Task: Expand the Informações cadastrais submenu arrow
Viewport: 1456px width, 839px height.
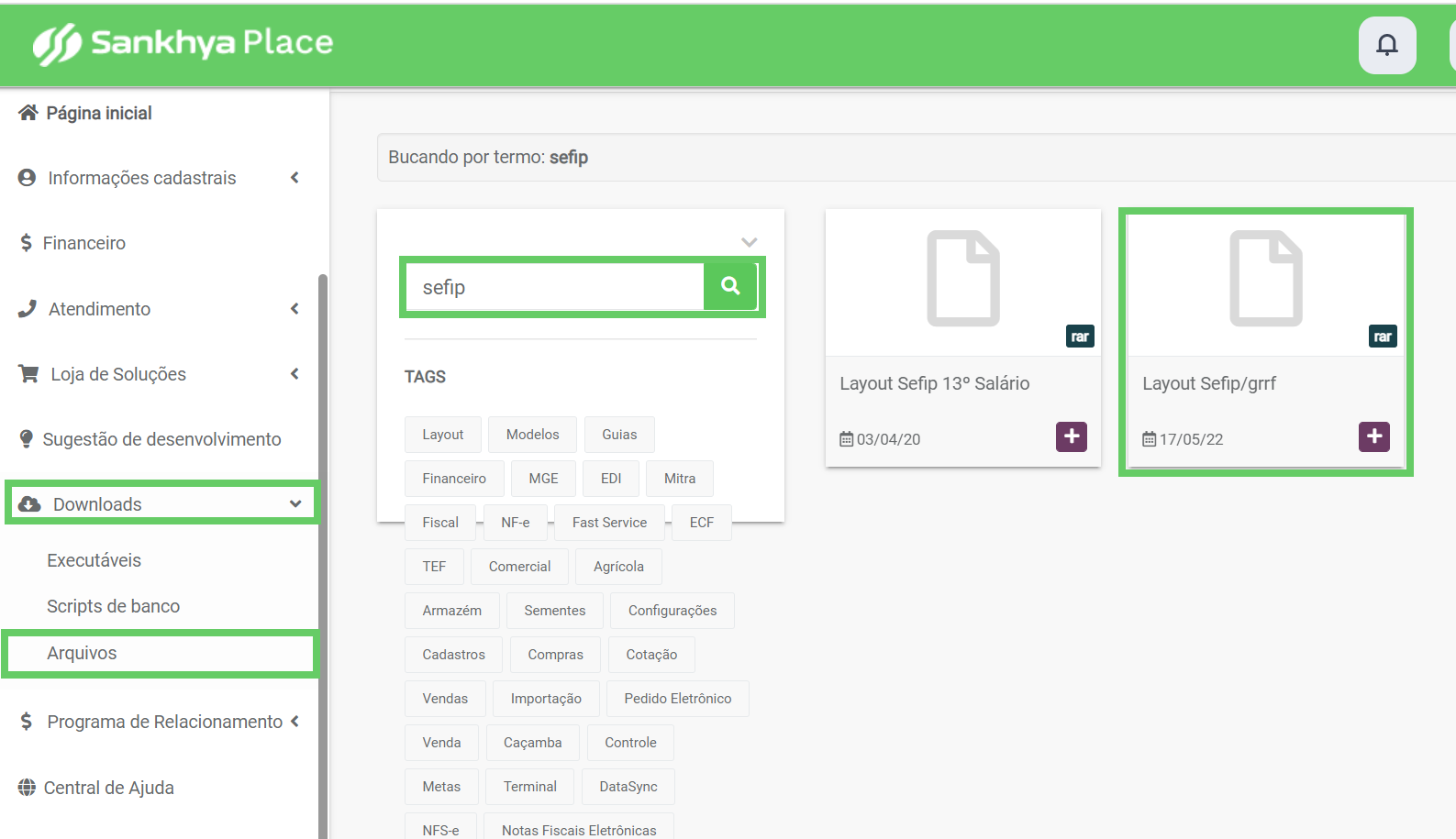Action: point(295,178)
